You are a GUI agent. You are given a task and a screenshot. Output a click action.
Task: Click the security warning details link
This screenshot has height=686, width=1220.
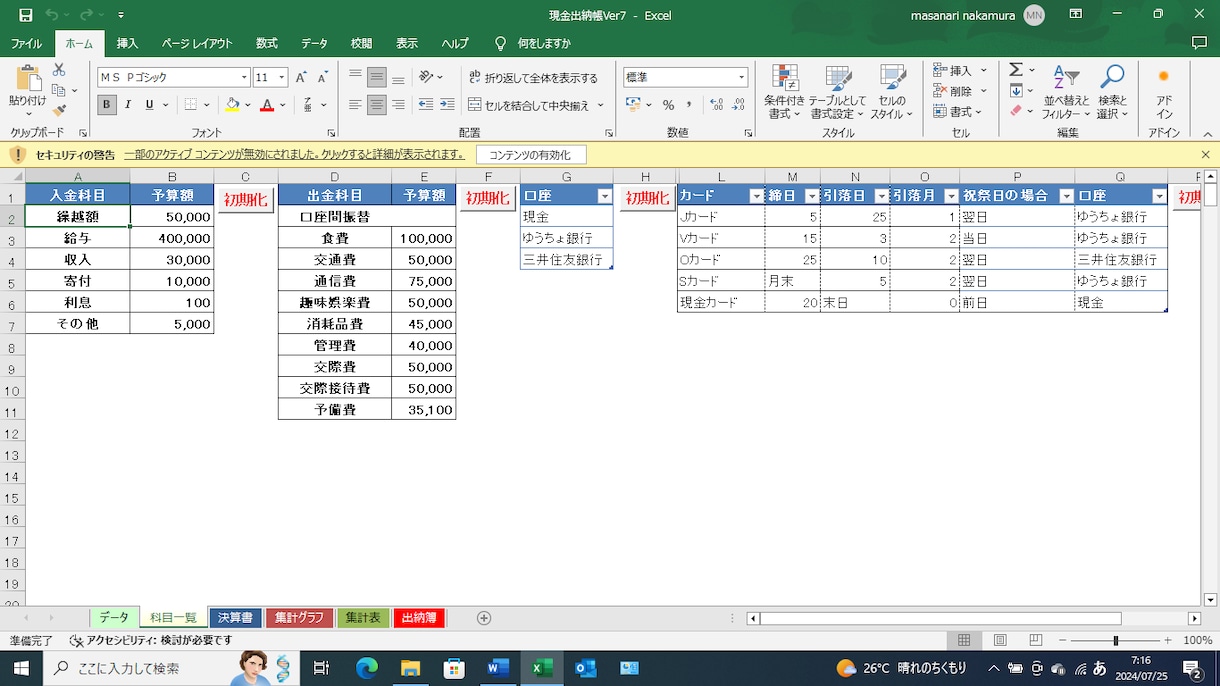294,154
